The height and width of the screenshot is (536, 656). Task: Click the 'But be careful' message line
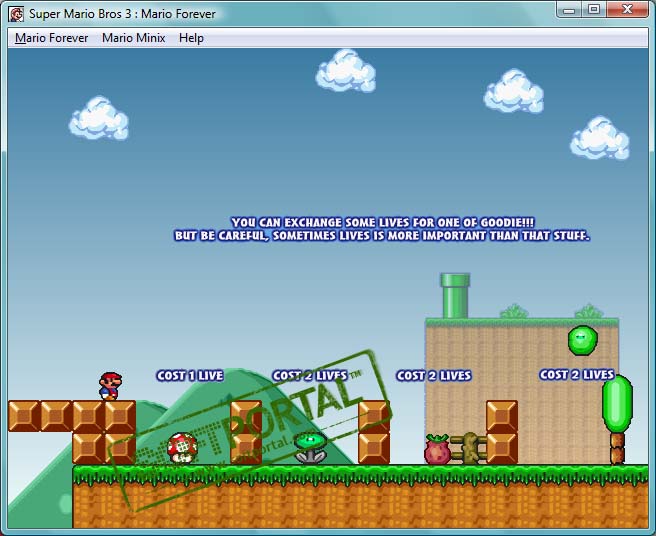382,236
